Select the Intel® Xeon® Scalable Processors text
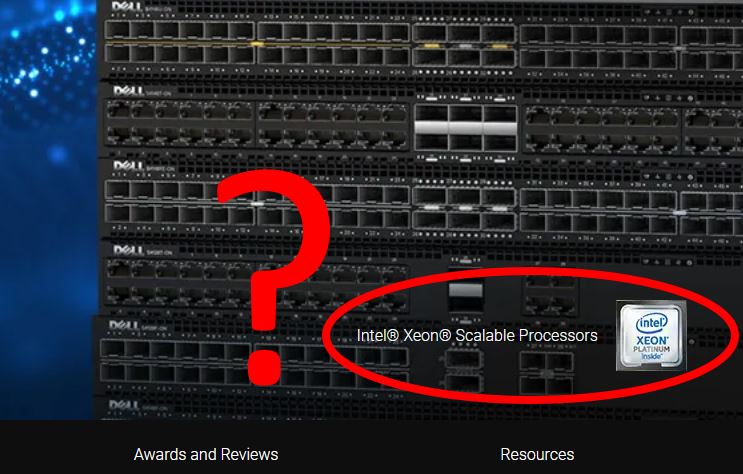This screenshot has width=743, height=474. pos(477,335)
